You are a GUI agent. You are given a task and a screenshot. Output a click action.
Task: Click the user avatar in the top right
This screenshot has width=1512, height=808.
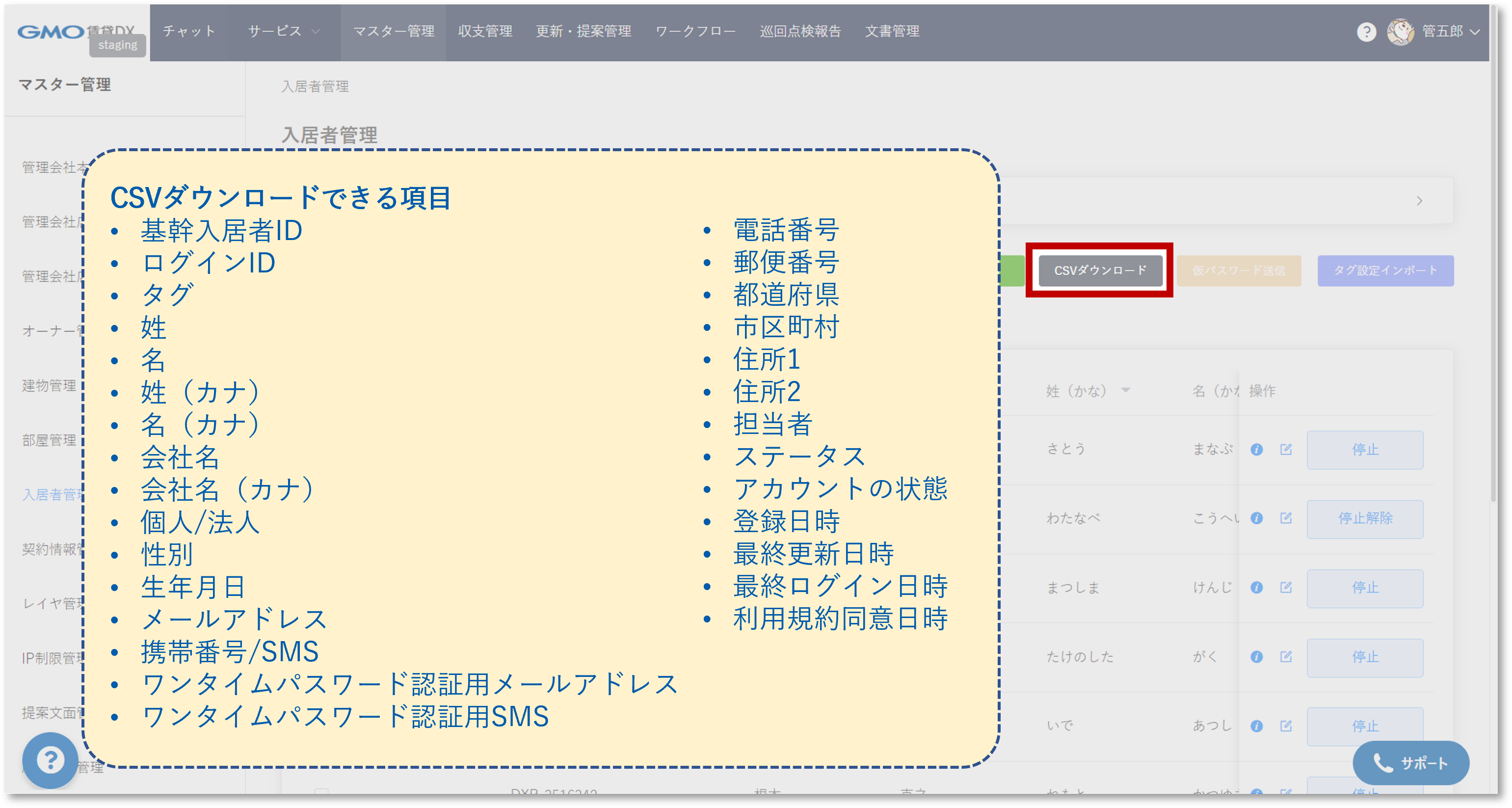click(1402, 32)
